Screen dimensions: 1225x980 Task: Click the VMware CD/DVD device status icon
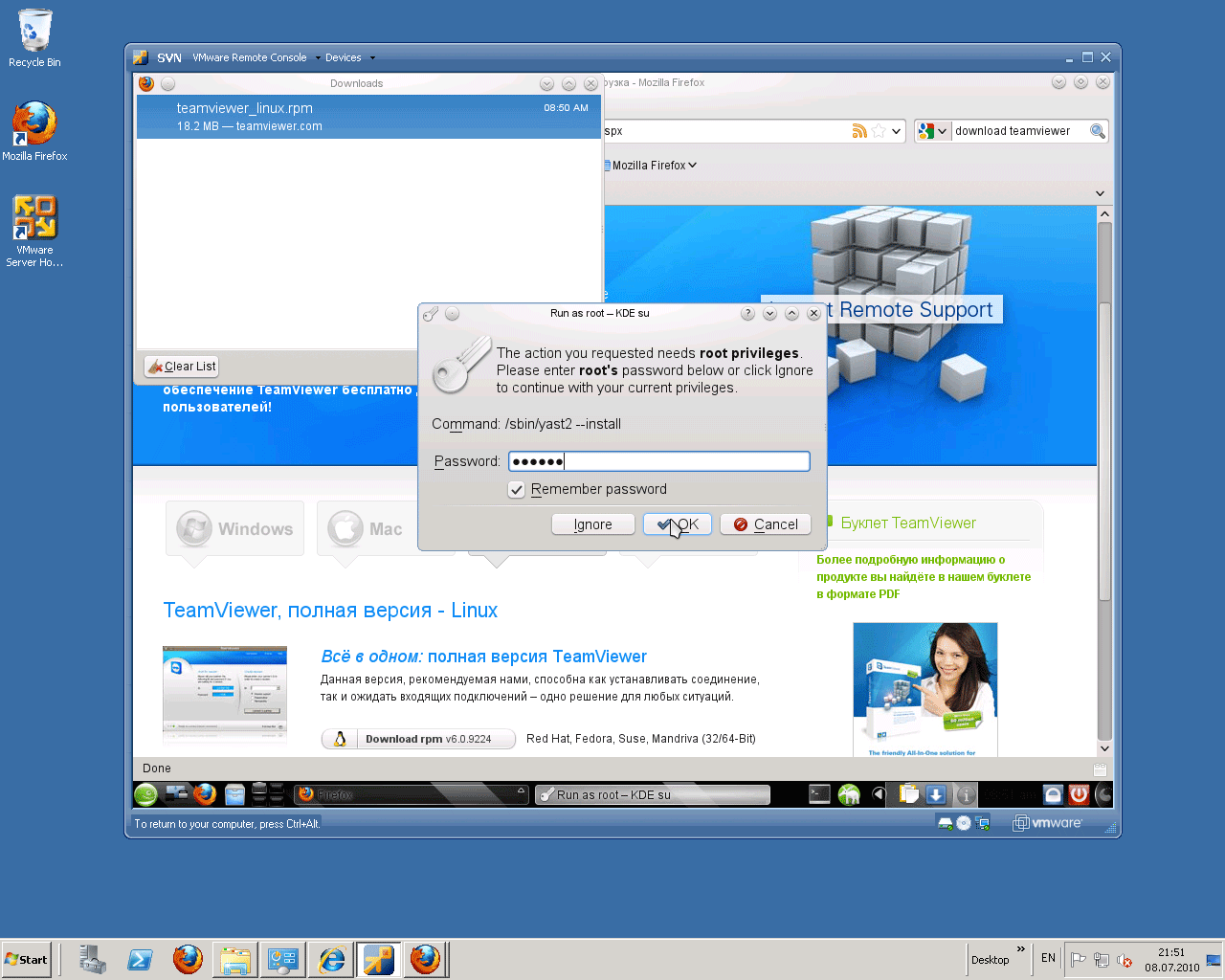pyautogui.click(x=964, y=823)
